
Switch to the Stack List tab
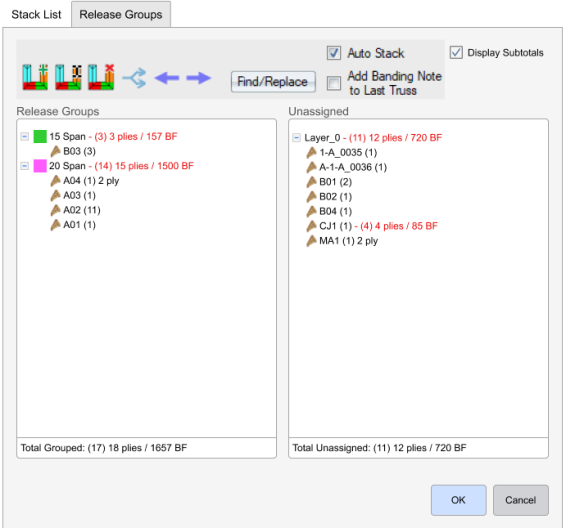[x=36, y=14]
